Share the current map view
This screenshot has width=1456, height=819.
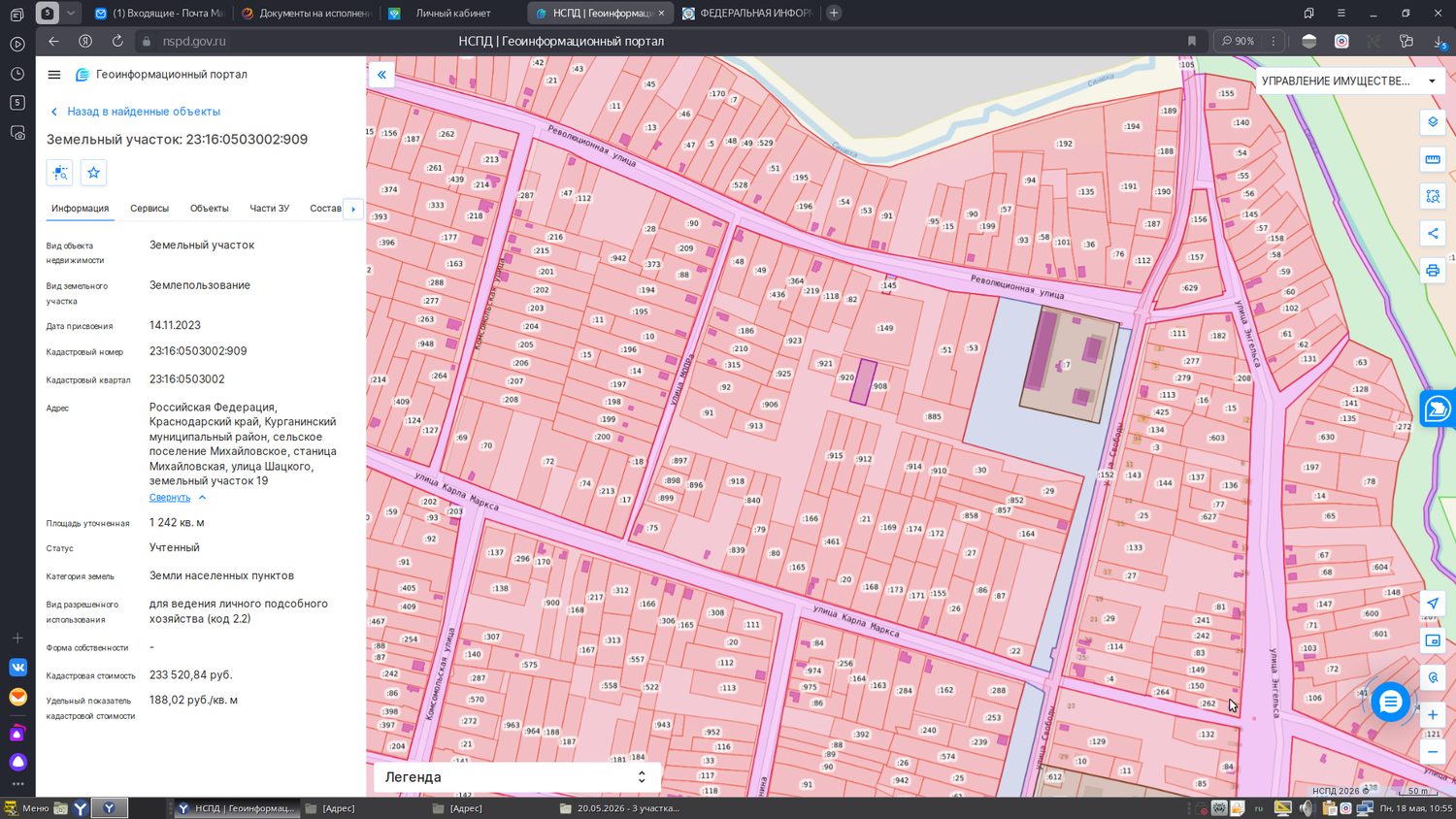coord(1433,233)
